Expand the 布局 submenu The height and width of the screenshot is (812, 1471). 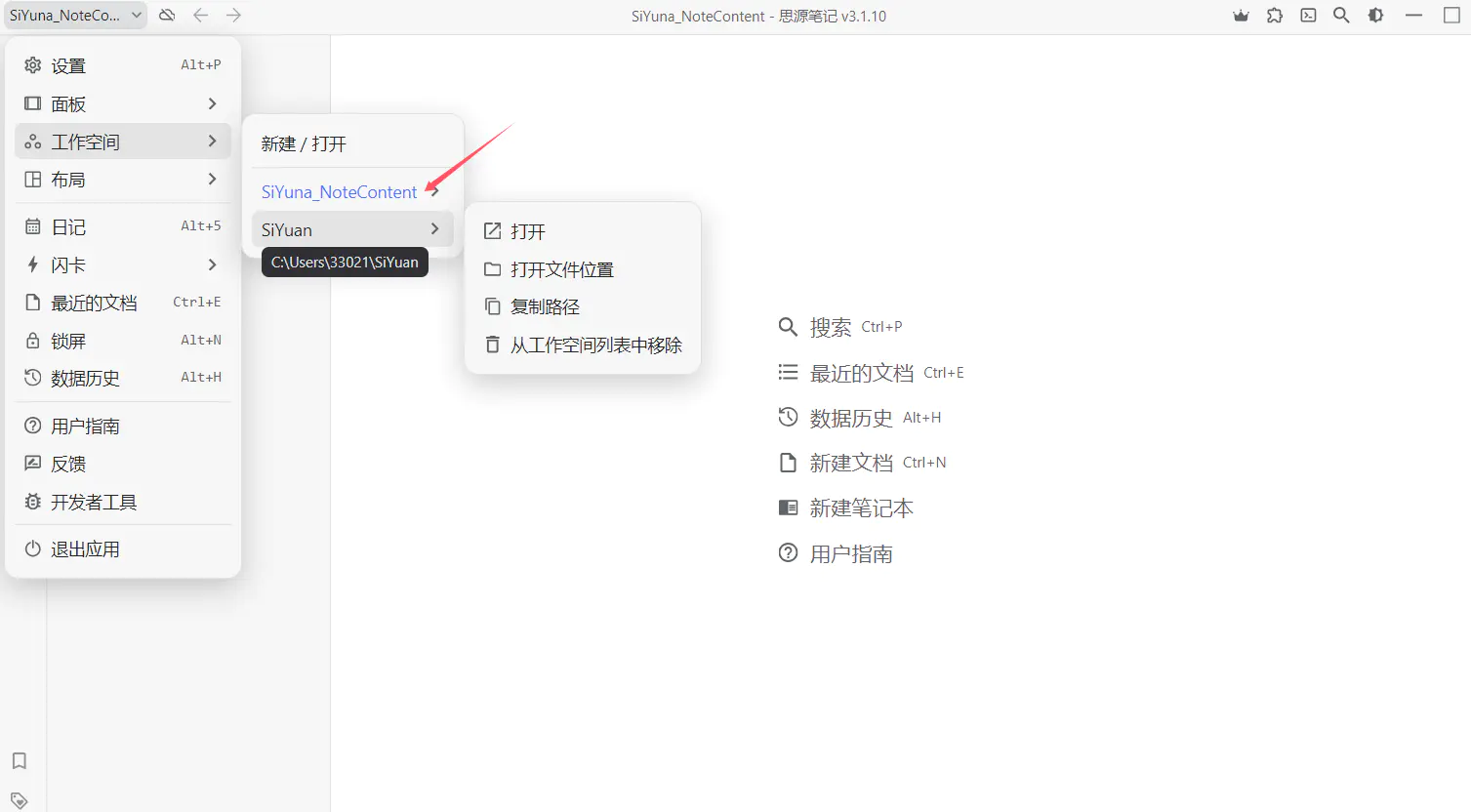click(123, 180)
